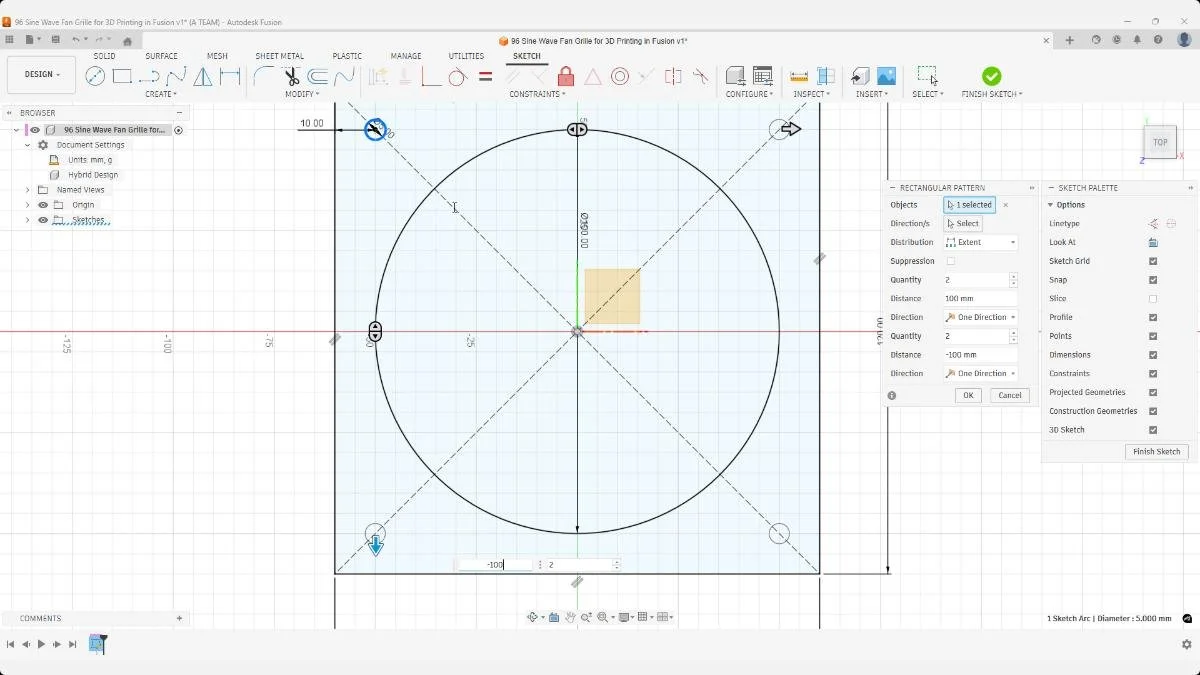Click the Home icon in quick access bar

[x=127, y=41]
